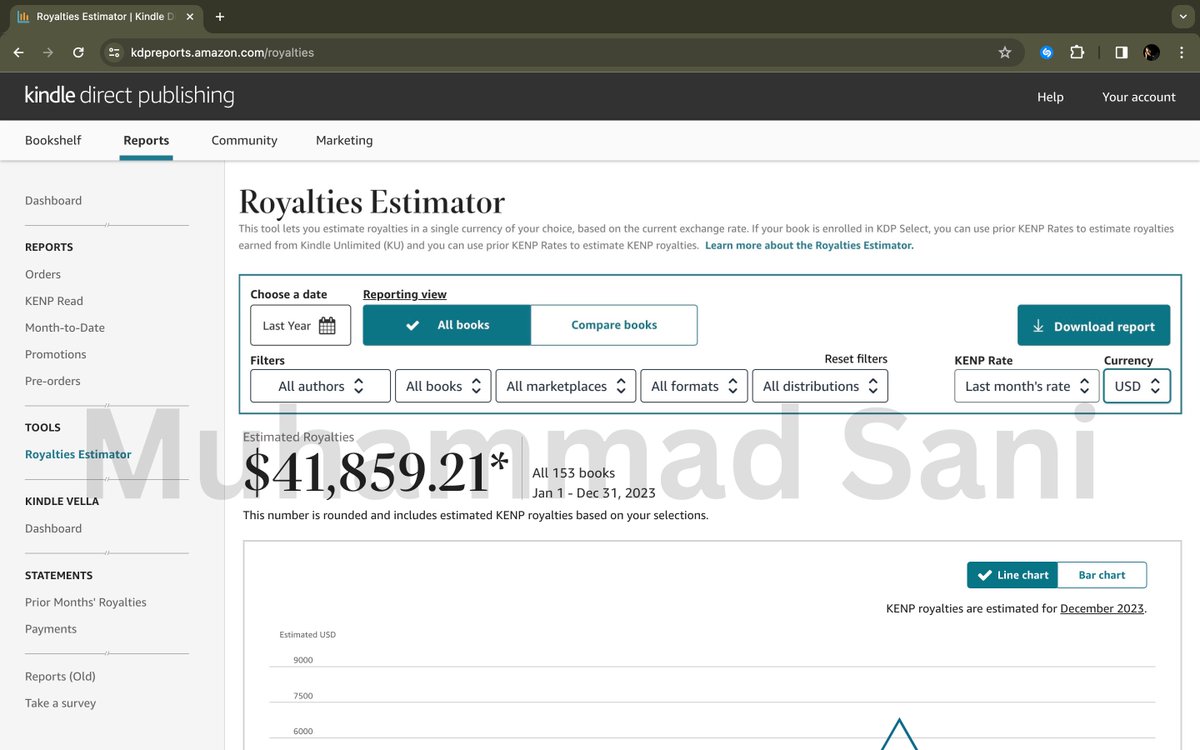Viewport: 1200px width, 750px height.
Task: Open the Last Year date chooser
Action: [x=300, y=325]
